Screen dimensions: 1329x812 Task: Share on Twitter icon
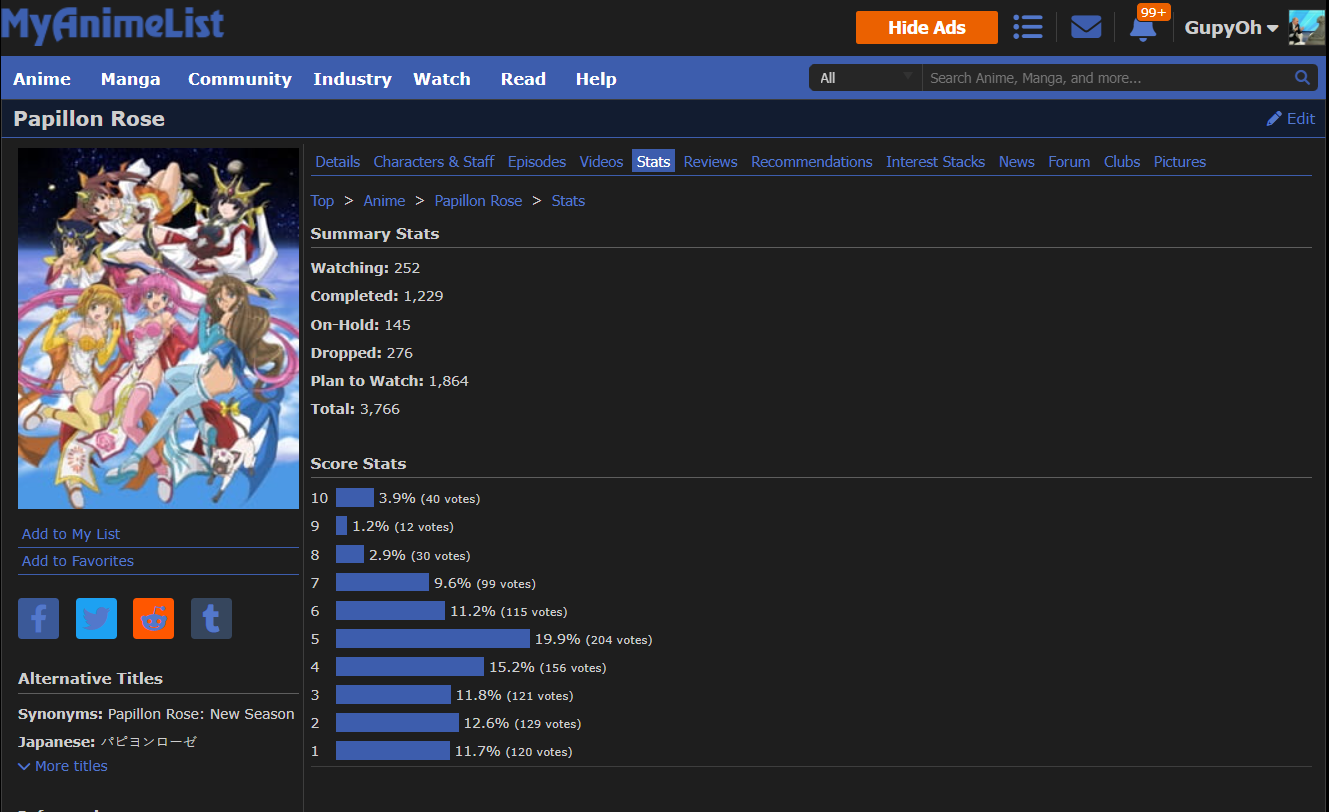coord(96,619)
